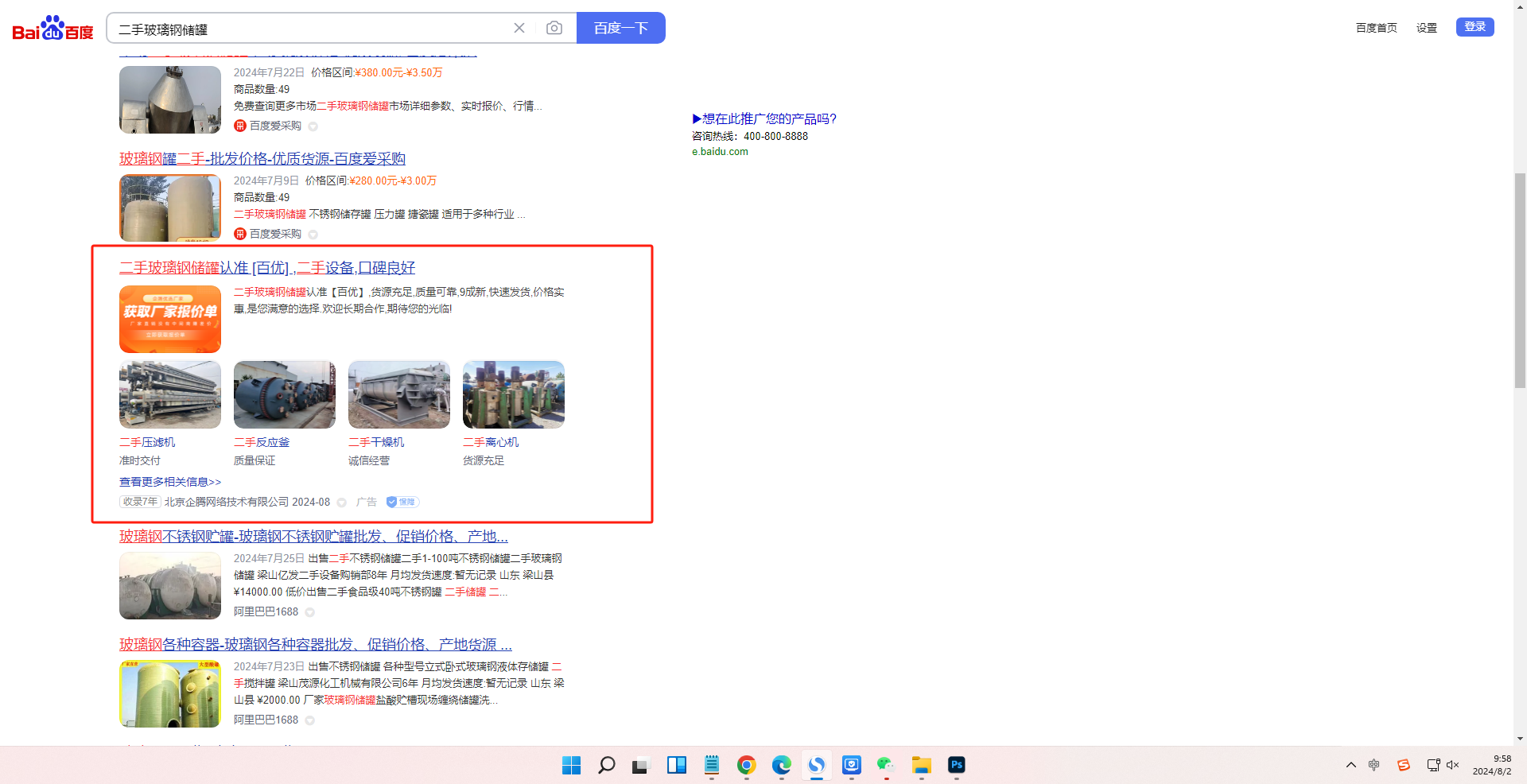Expand 查看更多相关信息 link
This screenshot has height=784, width=1527.
tap(170, 482)
